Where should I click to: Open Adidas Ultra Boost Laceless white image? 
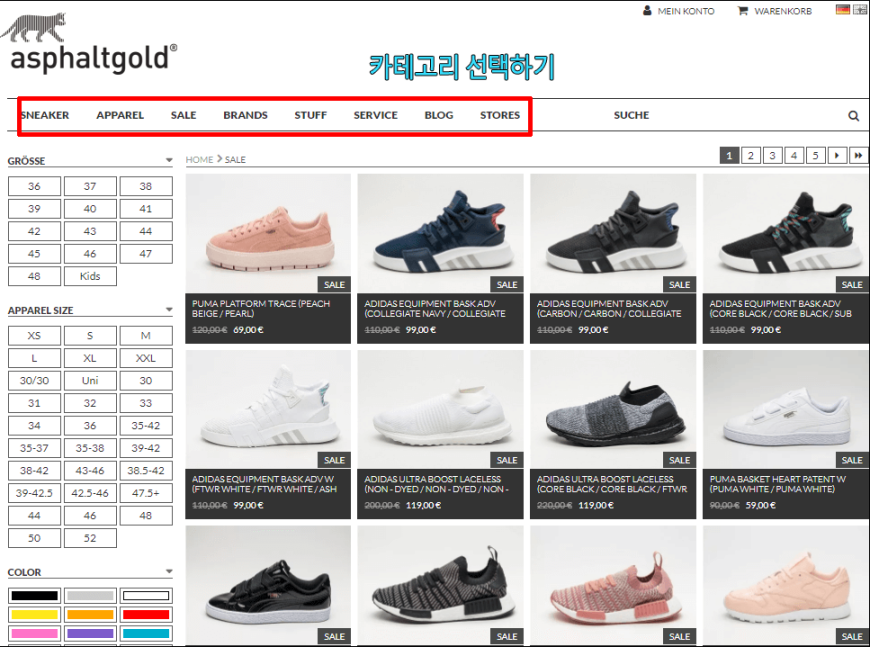pos(440,409)
